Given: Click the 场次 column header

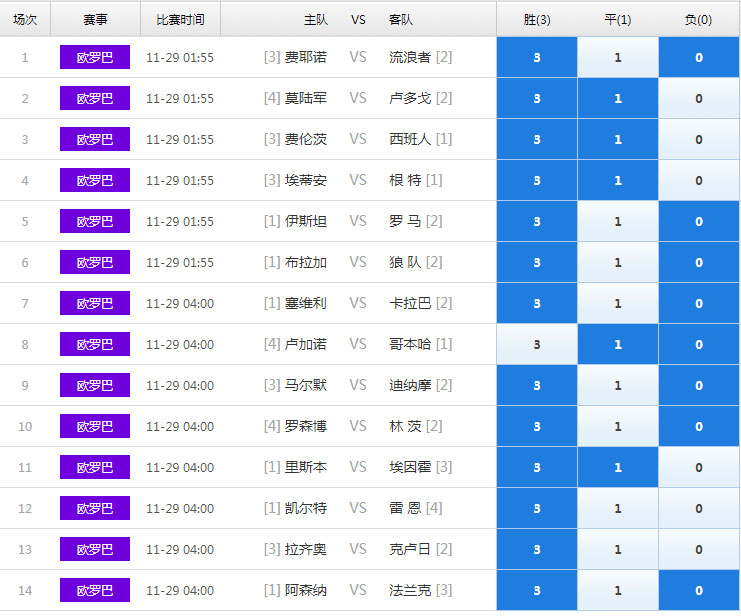Looking at the screenshot, I should click(x=25, y=19).
